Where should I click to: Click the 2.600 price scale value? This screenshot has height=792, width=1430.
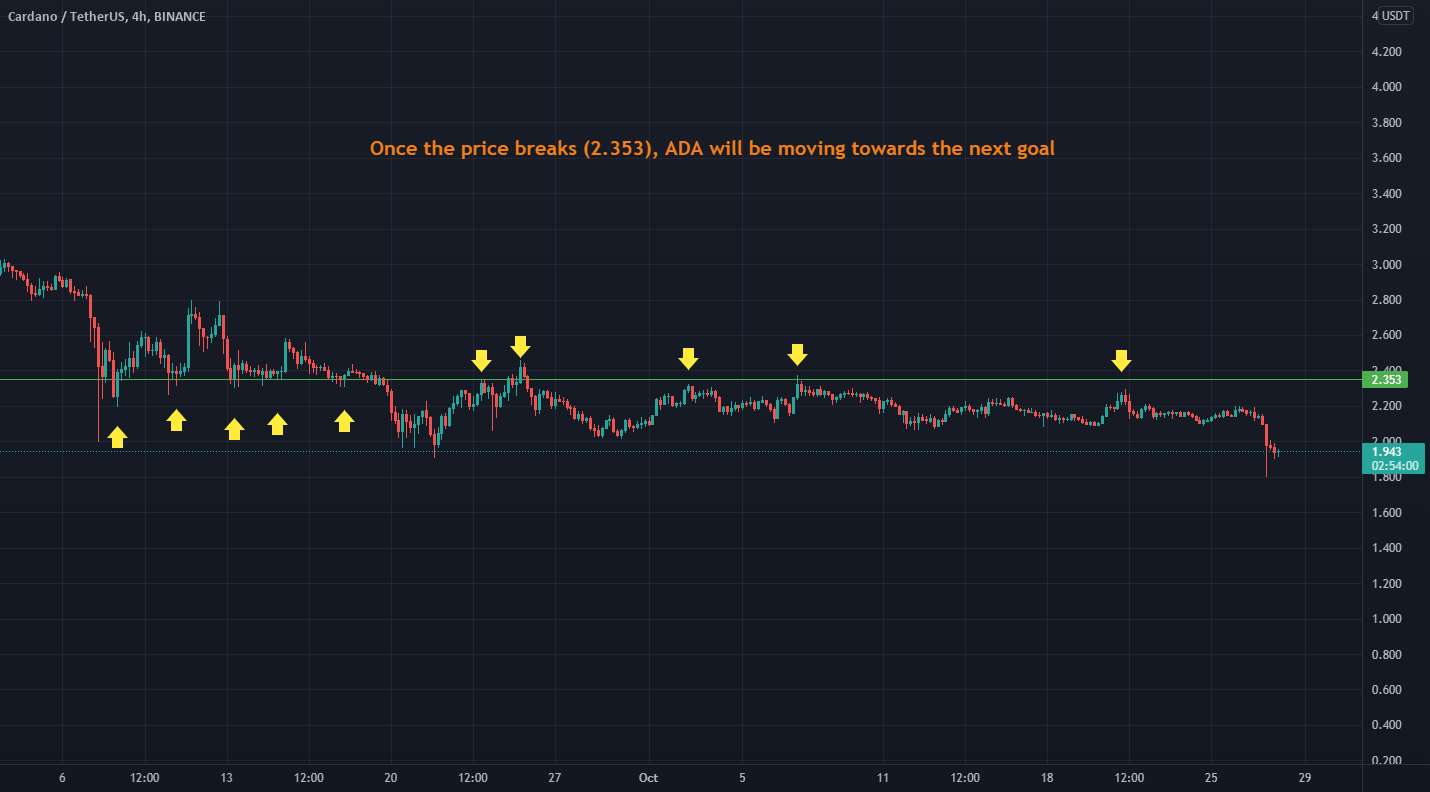1386,335
